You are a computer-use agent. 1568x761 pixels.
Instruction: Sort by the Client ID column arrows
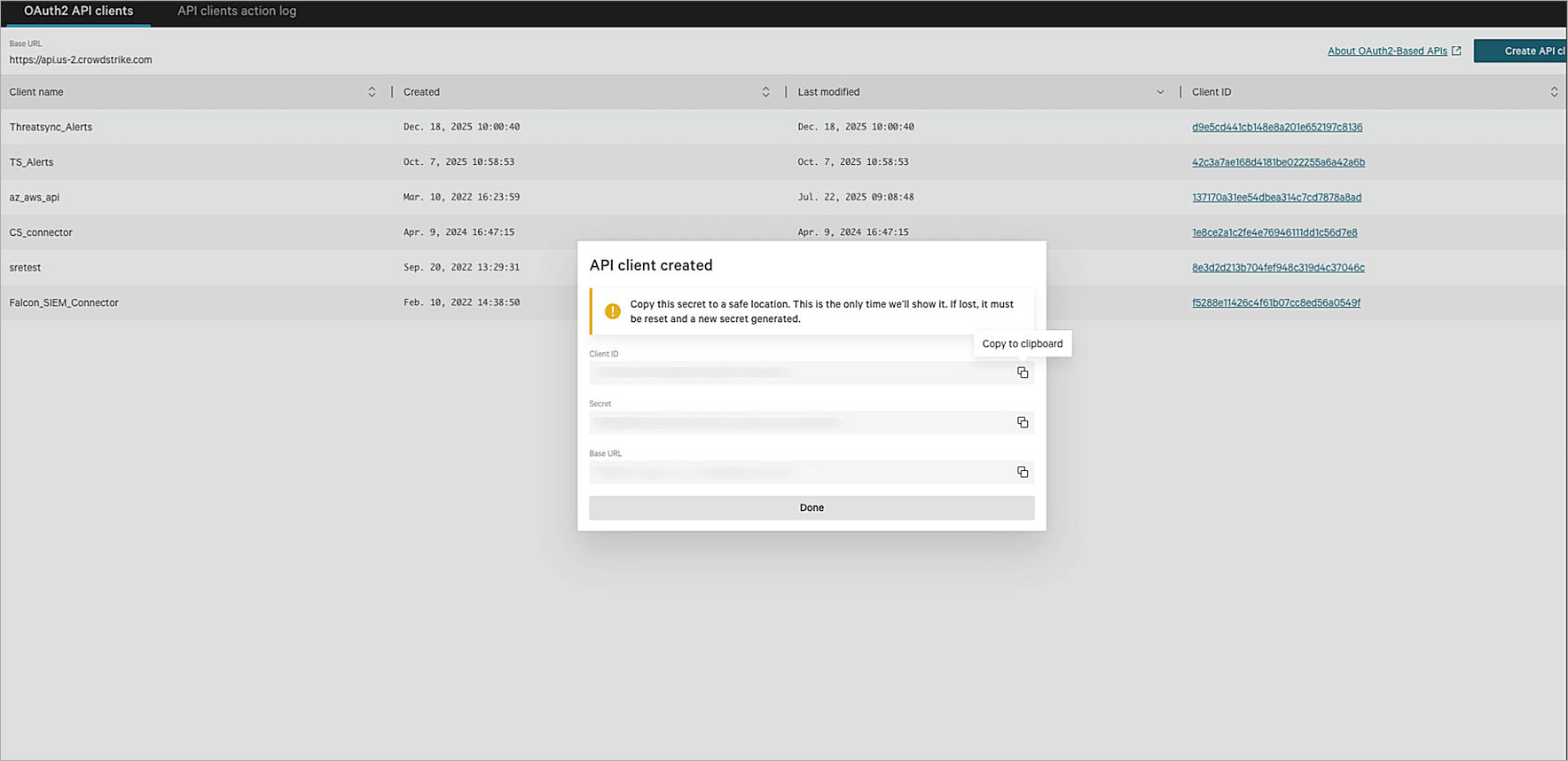[1554, 92]
